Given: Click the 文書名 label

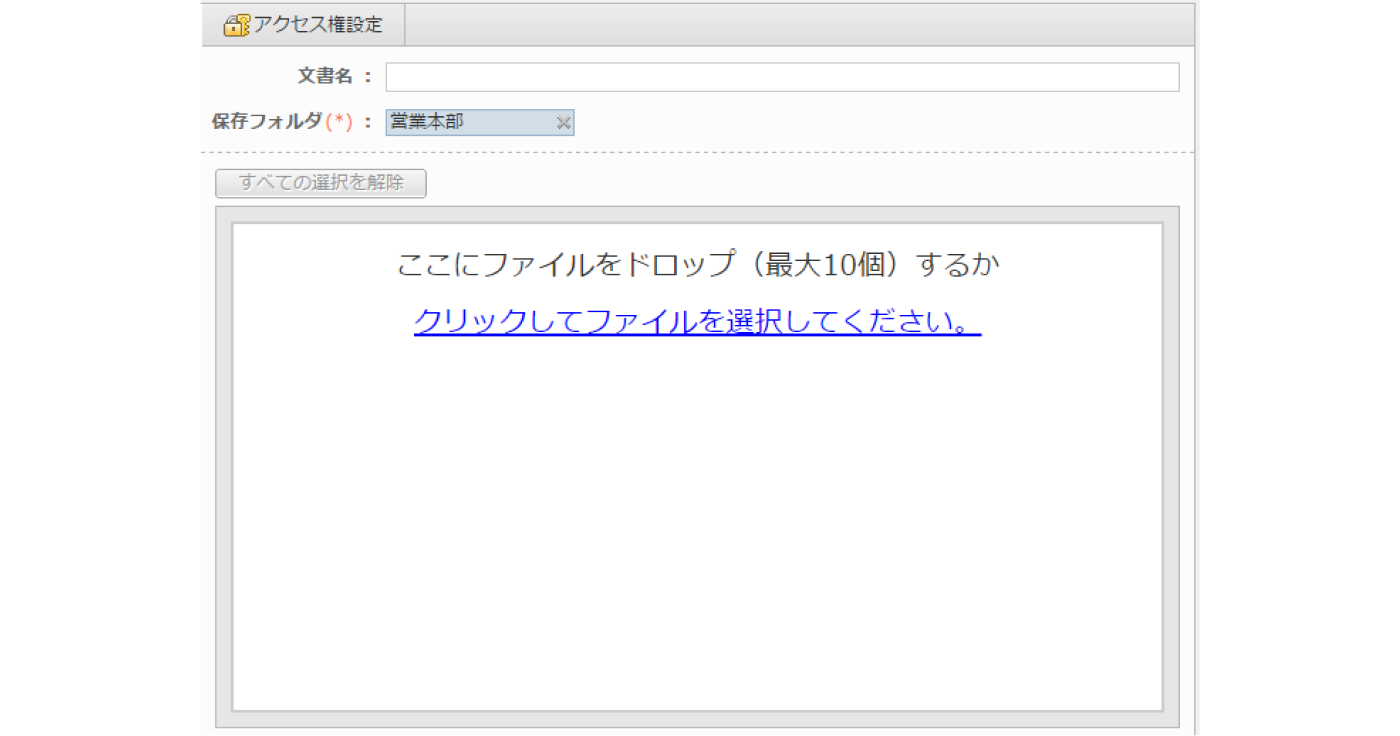Looking at the screenshot, I should click(325, 76).
